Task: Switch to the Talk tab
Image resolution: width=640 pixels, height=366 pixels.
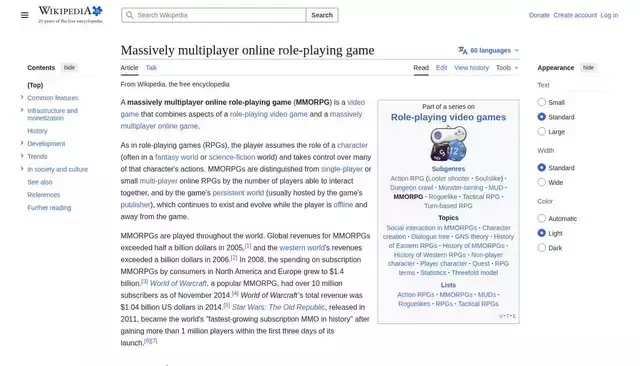Action: [x=151, y=68]
